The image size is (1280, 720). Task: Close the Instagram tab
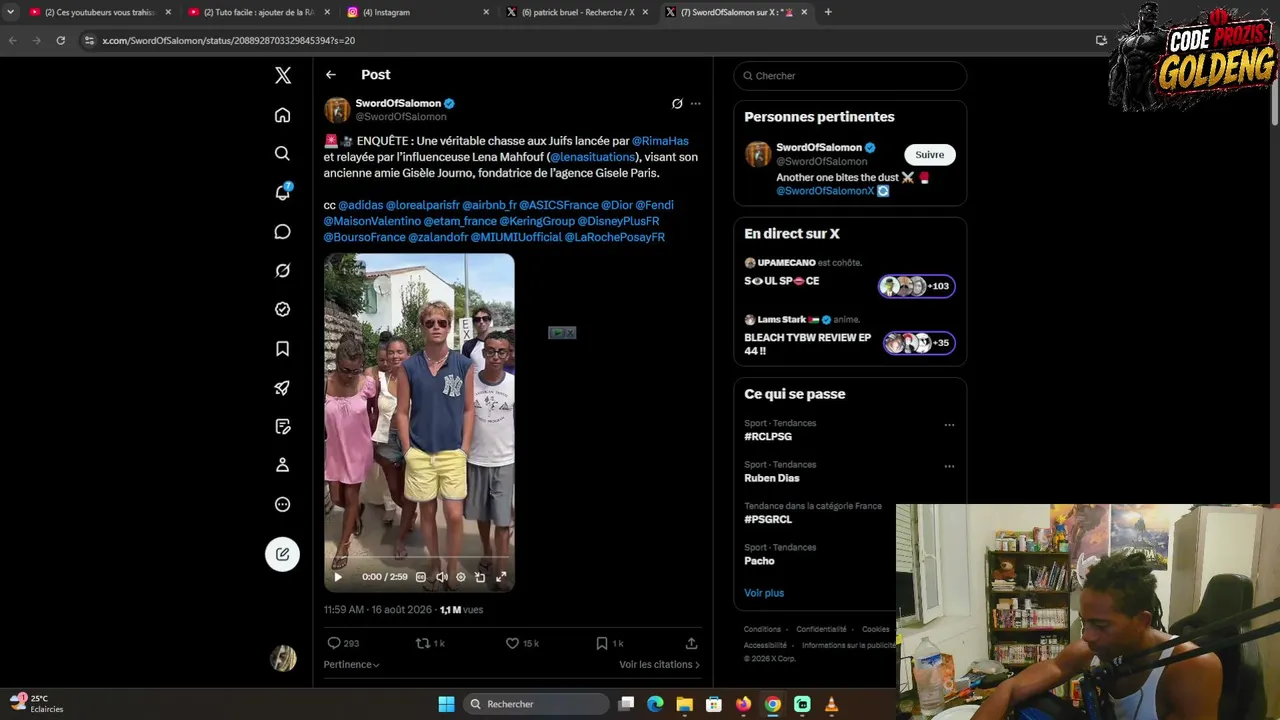coord(486,12)
